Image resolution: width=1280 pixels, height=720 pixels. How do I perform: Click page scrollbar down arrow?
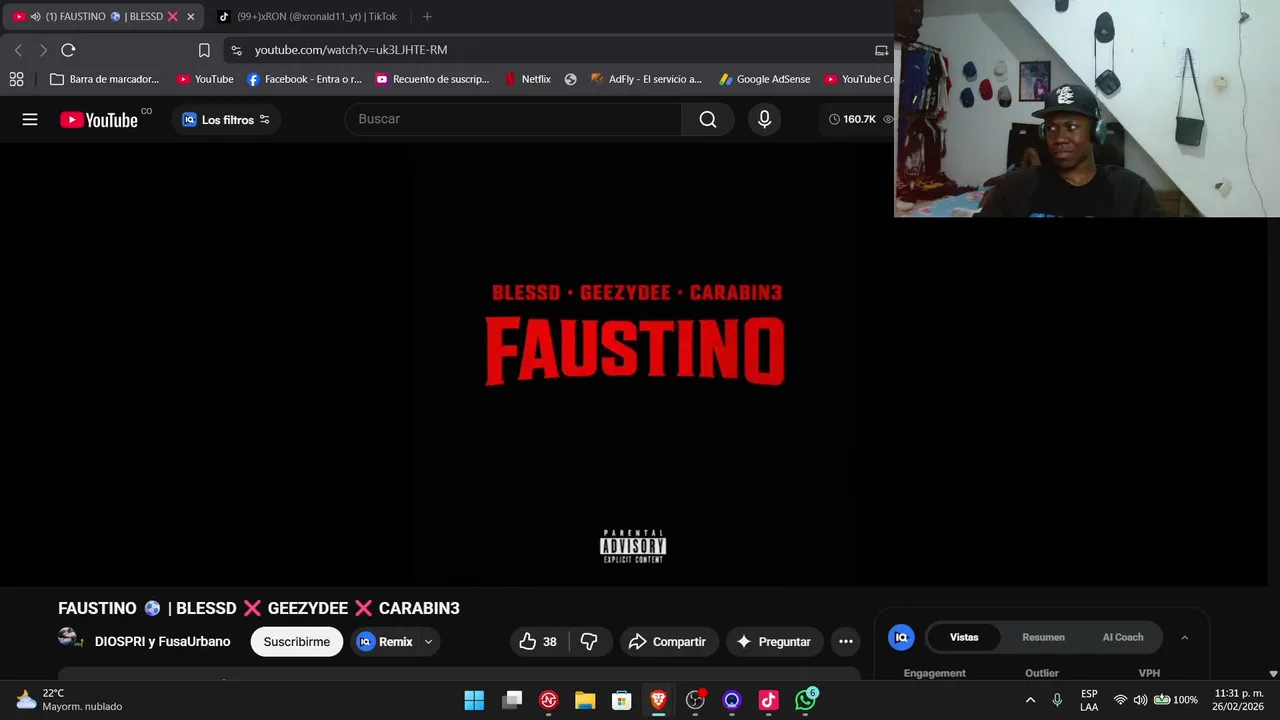(x=1273, y=674)
